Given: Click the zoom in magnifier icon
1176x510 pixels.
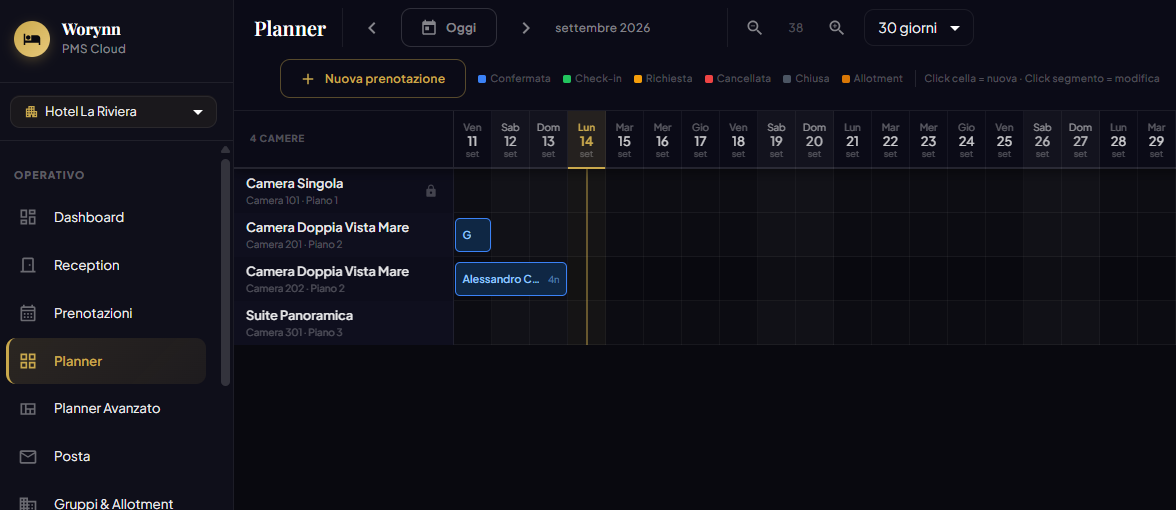Looking at the screenshot, I should [x=836, y=28].
